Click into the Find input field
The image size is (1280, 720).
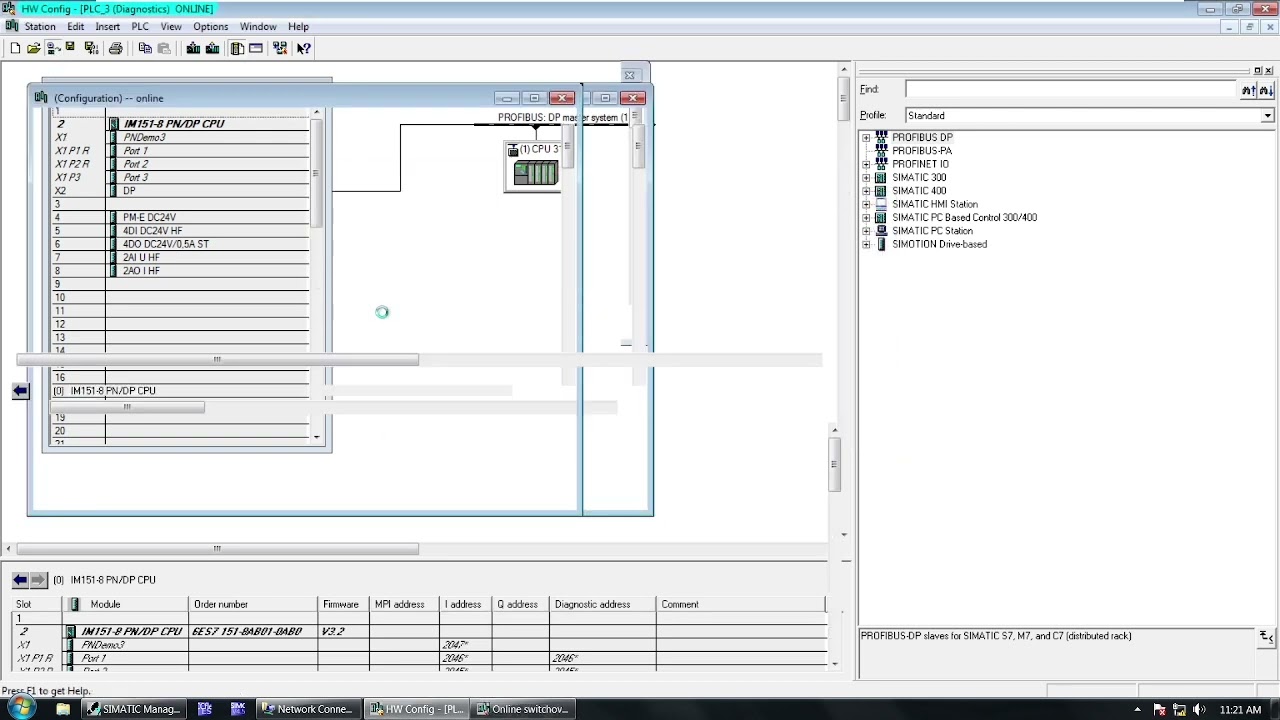(1071, 90)
